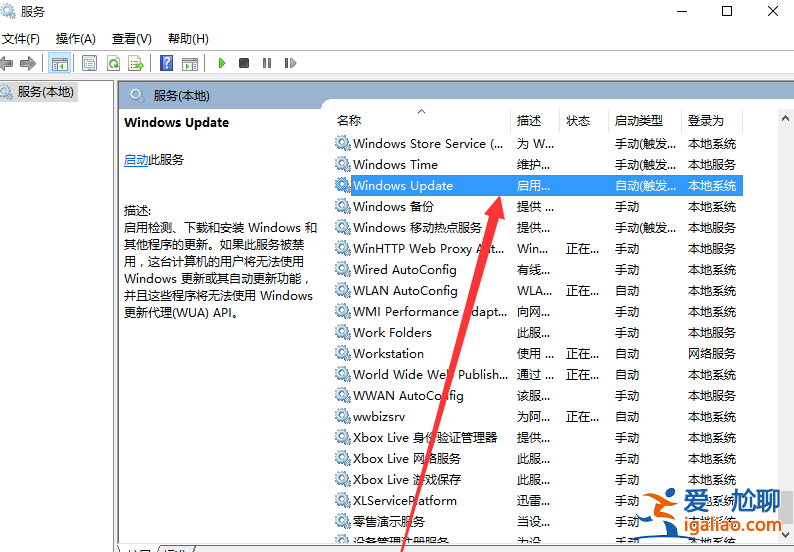Select the Xbox Live 游戏保存 service

click(x=538, y=480)
